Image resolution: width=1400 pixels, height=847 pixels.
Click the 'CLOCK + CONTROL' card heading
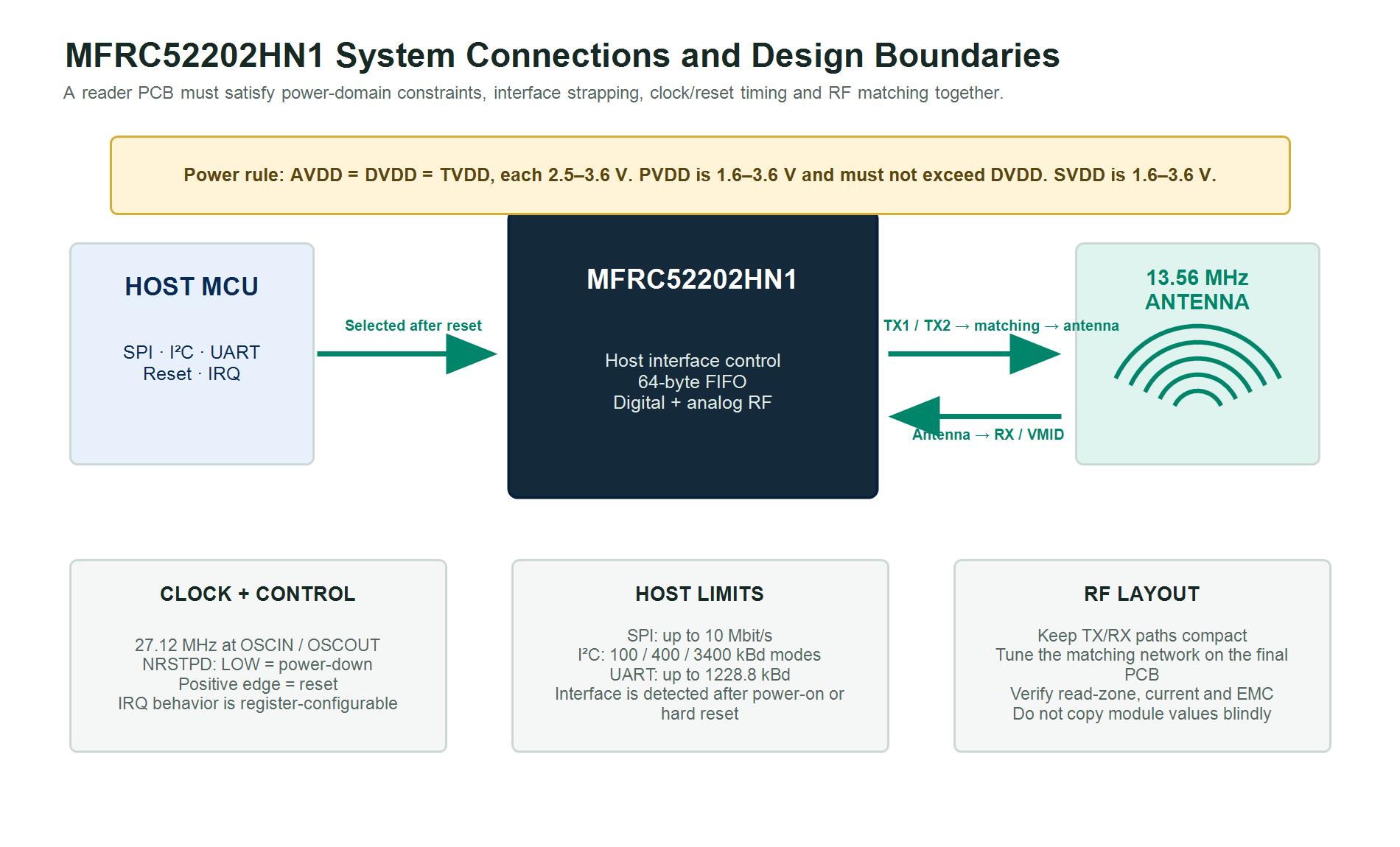pos(258,594)
